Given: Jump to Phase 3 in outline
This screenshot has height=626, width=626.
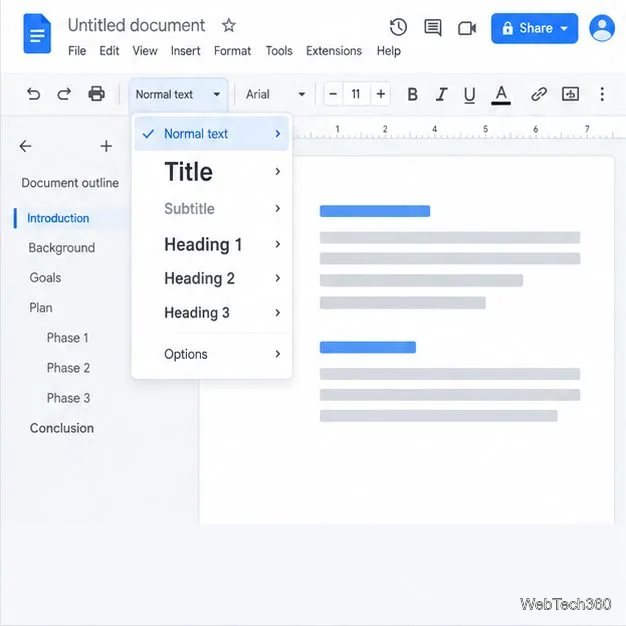Looking at the screenshot, I should point(68,398).
